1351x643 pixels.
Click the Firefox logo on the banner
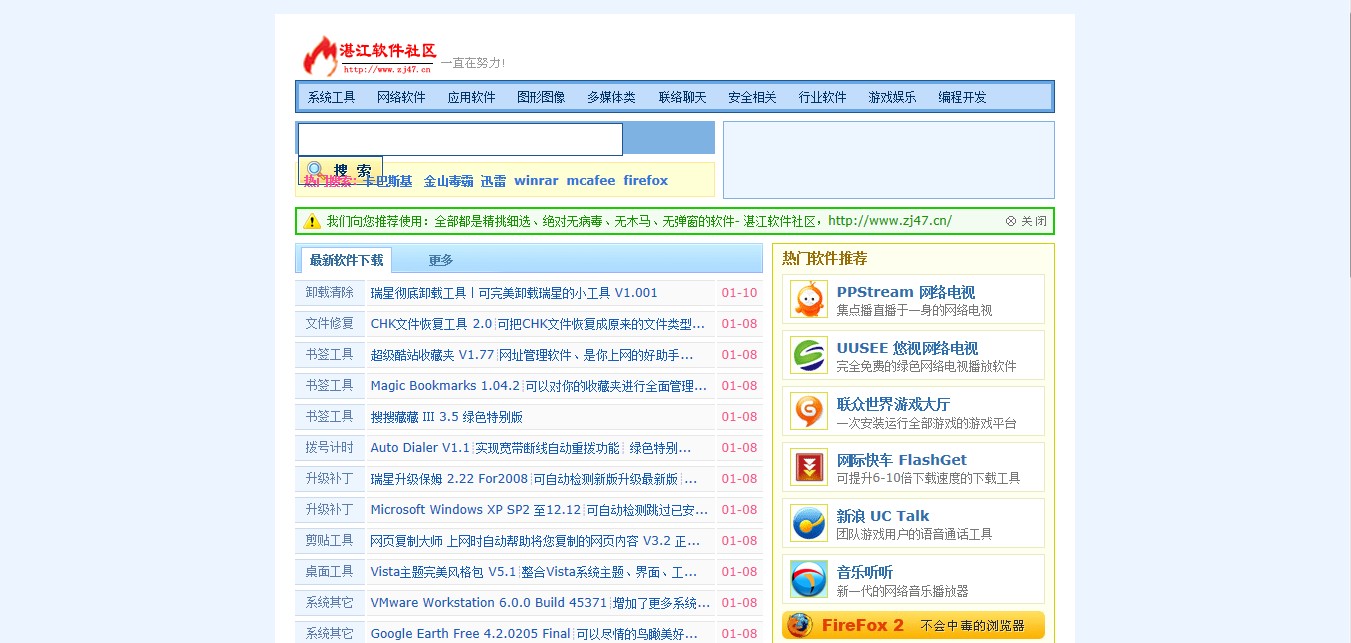click(799, 625)
